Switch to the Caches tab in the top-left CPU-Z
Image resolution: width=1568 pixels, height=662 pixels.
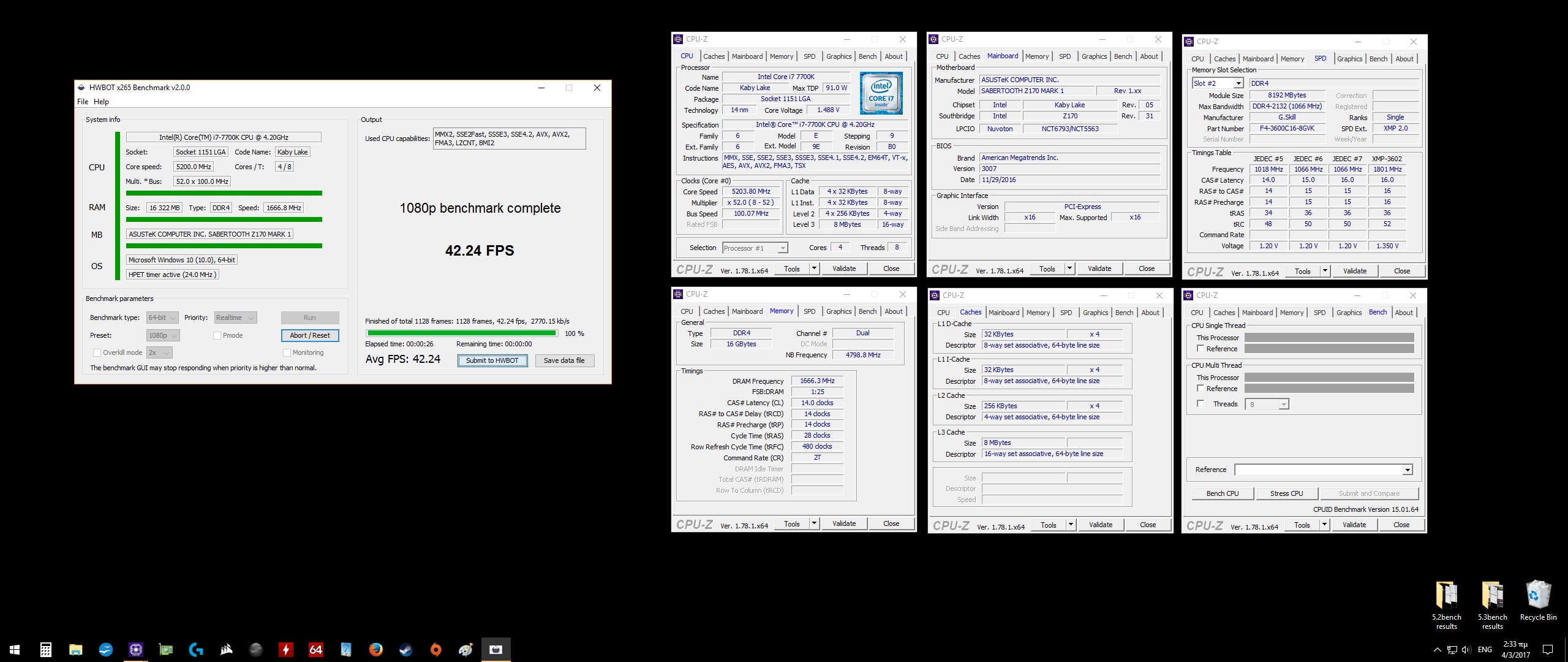714,56
